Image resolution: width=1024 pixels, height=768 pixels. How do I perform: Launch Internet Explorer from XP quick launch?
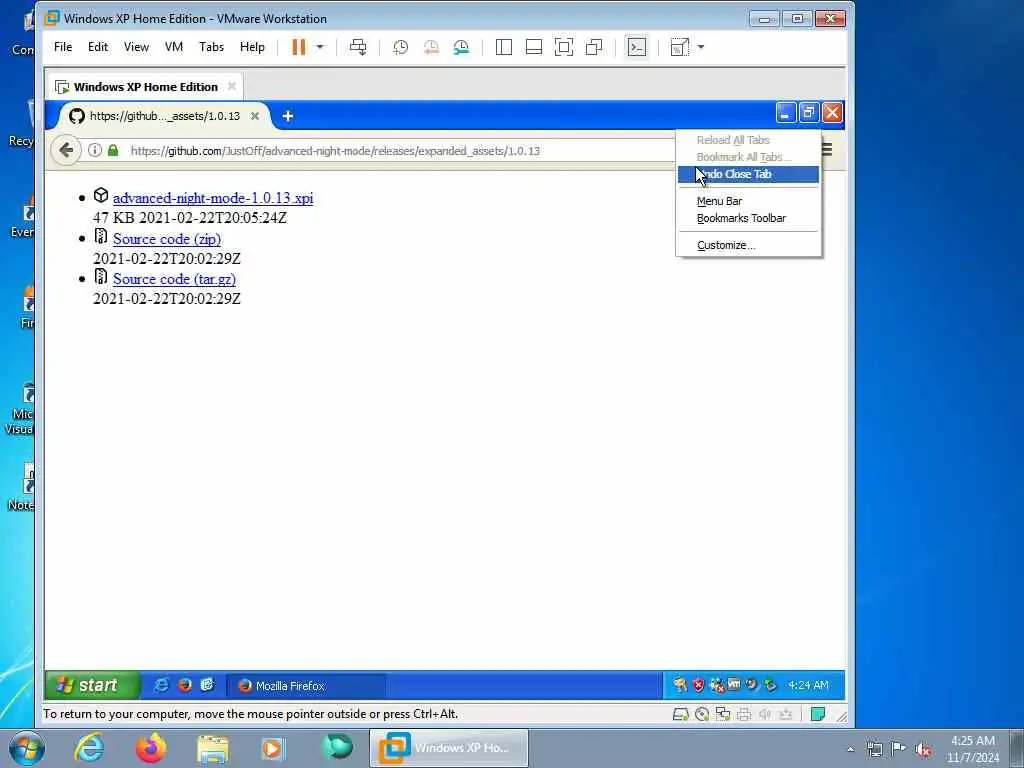[x=161, y=685]
